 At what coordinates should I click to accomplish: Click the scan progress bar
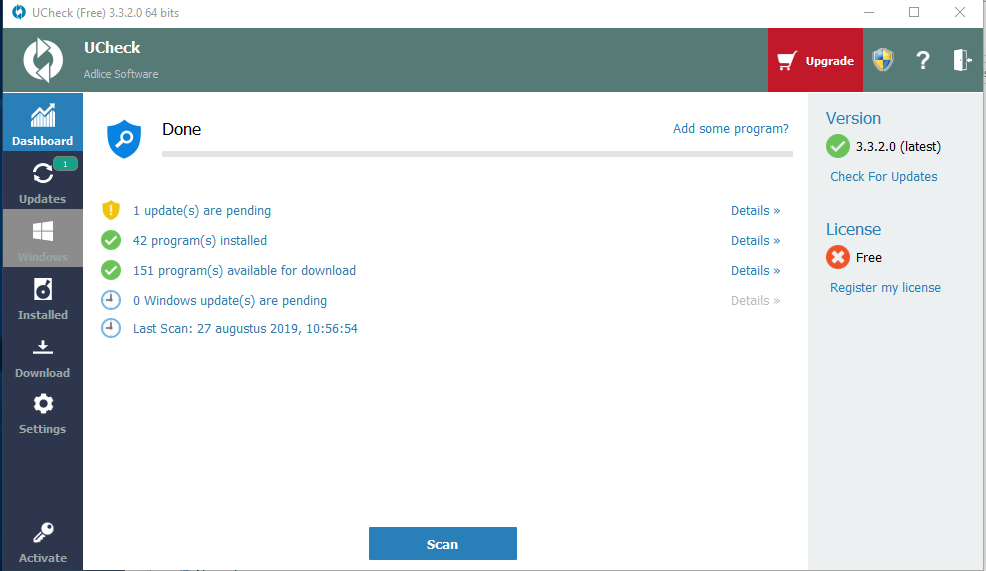pyautogui.click(x=477, y=153)
